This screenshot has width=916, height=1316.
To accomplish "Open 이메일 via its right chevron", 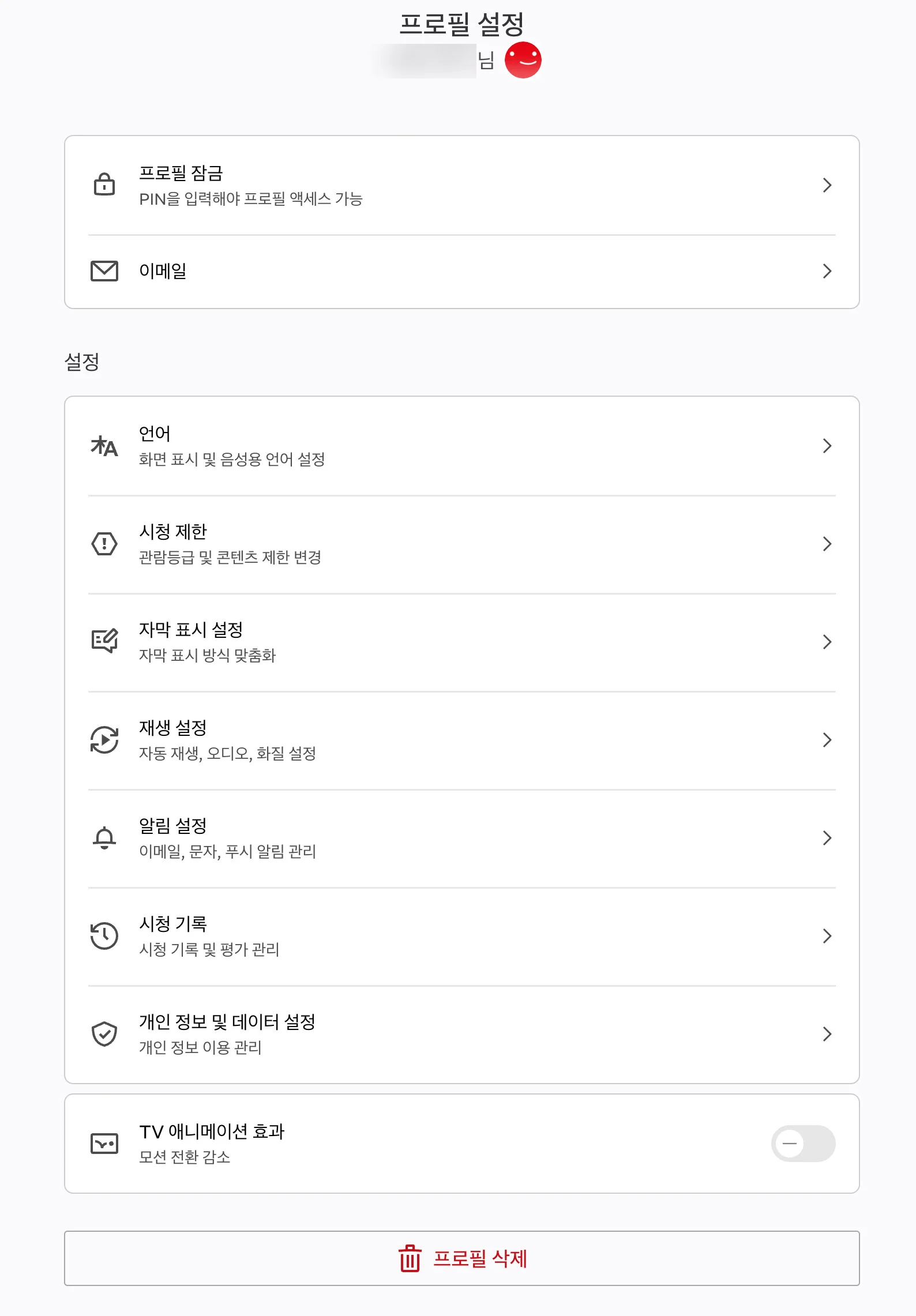I will click(x=827, y=271).
